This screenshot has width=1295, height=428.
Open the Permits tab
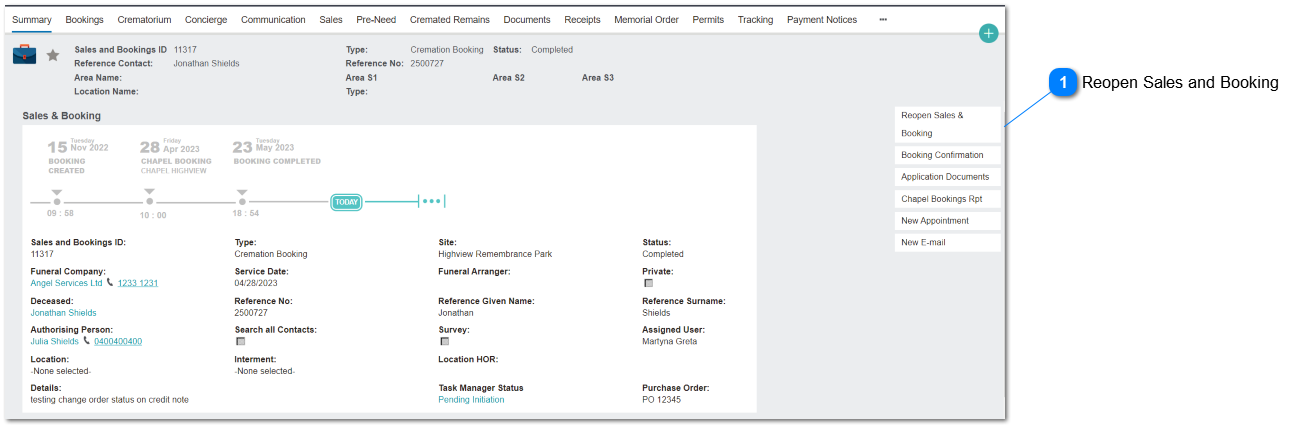click(x=708, y=19)
